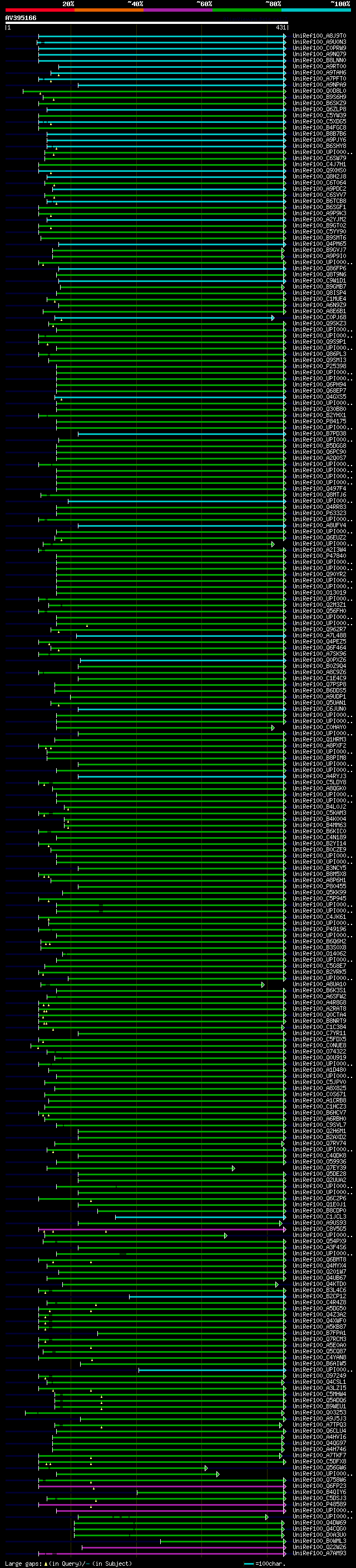Viewport: 356px width, 1568px height.
Task: Select the purple alignment bar of UniRef100_Q22W26
Action: (183, 1547)
